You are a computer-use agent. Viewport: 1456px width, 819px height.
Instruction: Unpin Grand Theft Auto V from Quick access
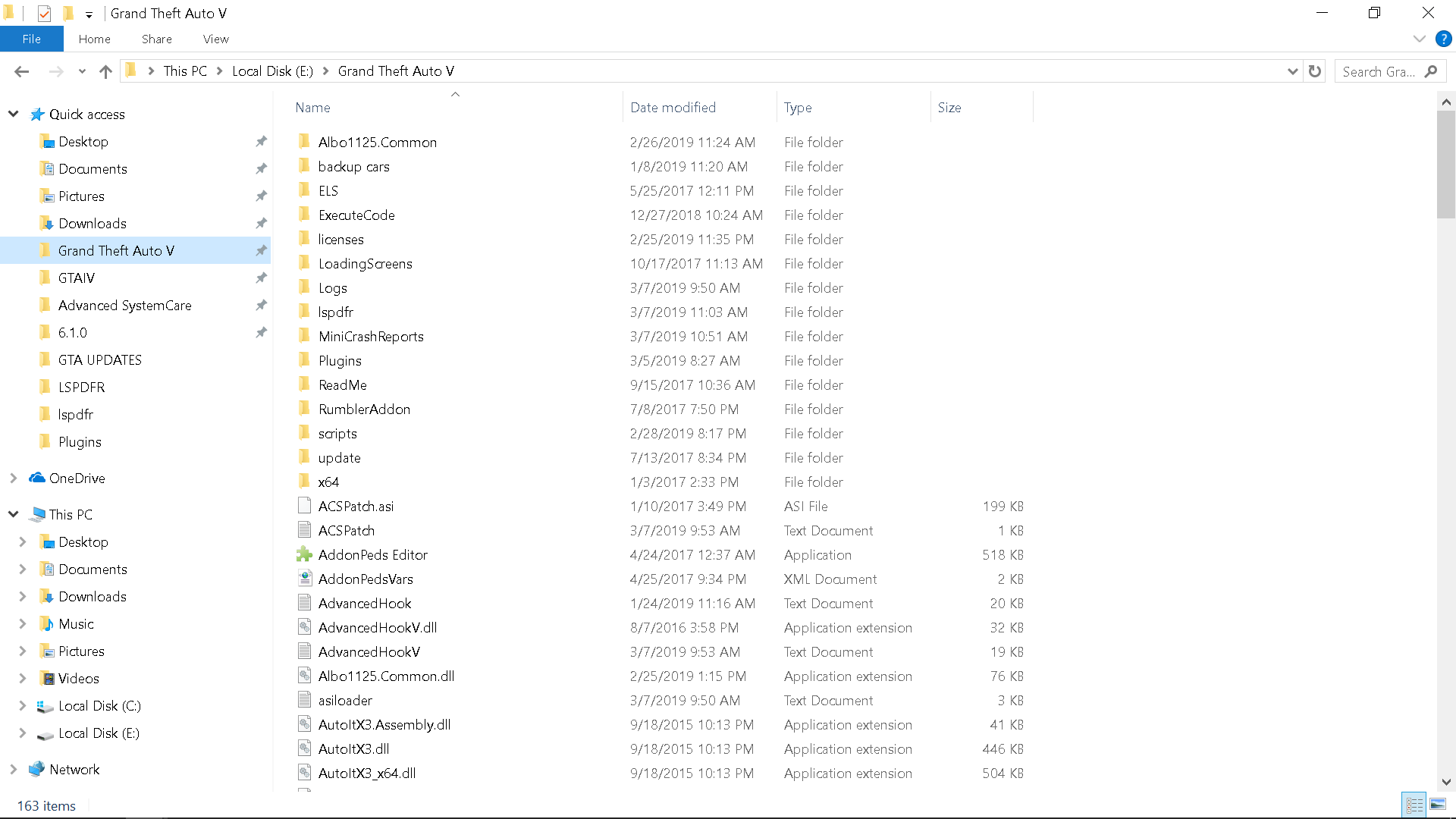261,251
